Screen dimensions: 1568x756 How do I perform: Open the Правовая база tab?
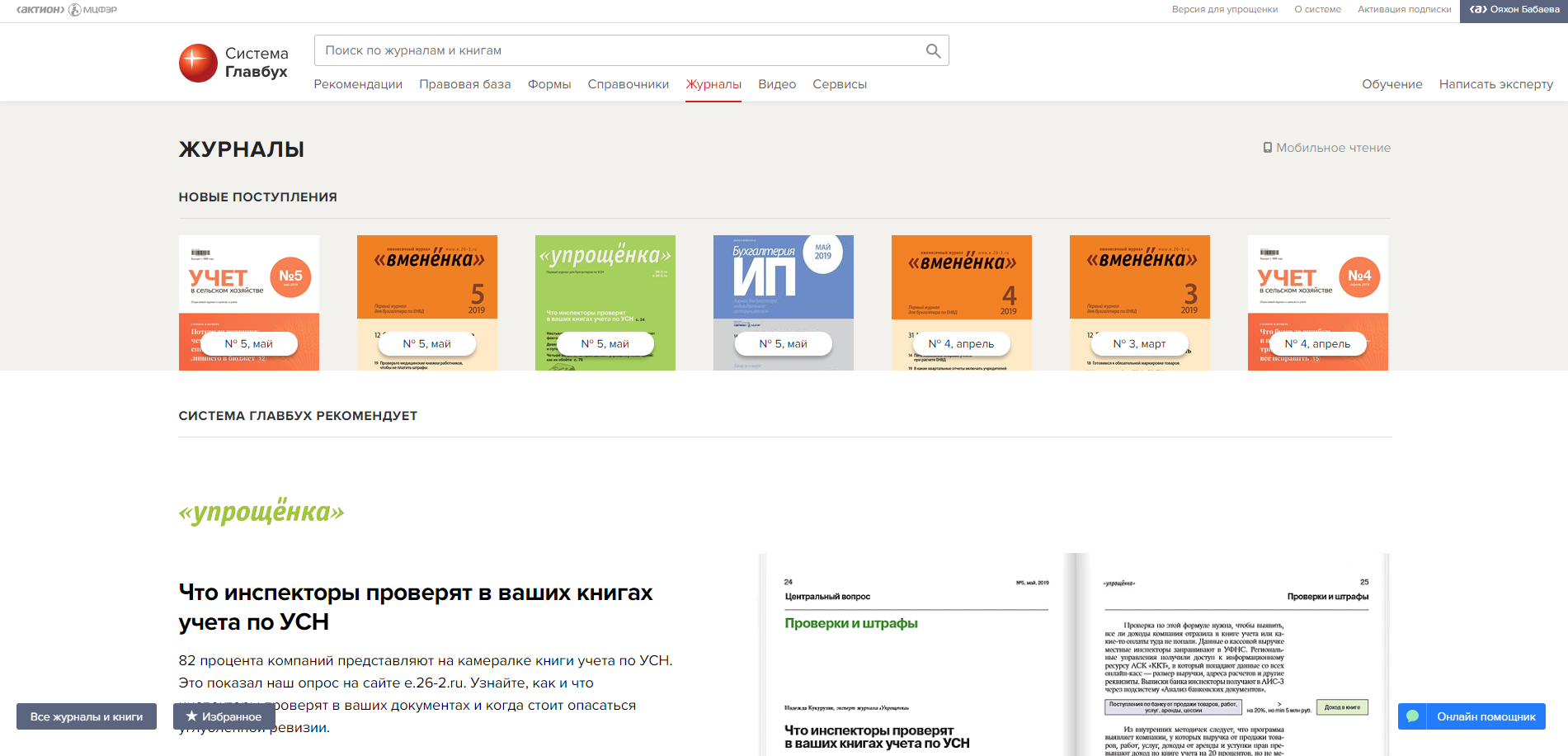pos(464,84)
